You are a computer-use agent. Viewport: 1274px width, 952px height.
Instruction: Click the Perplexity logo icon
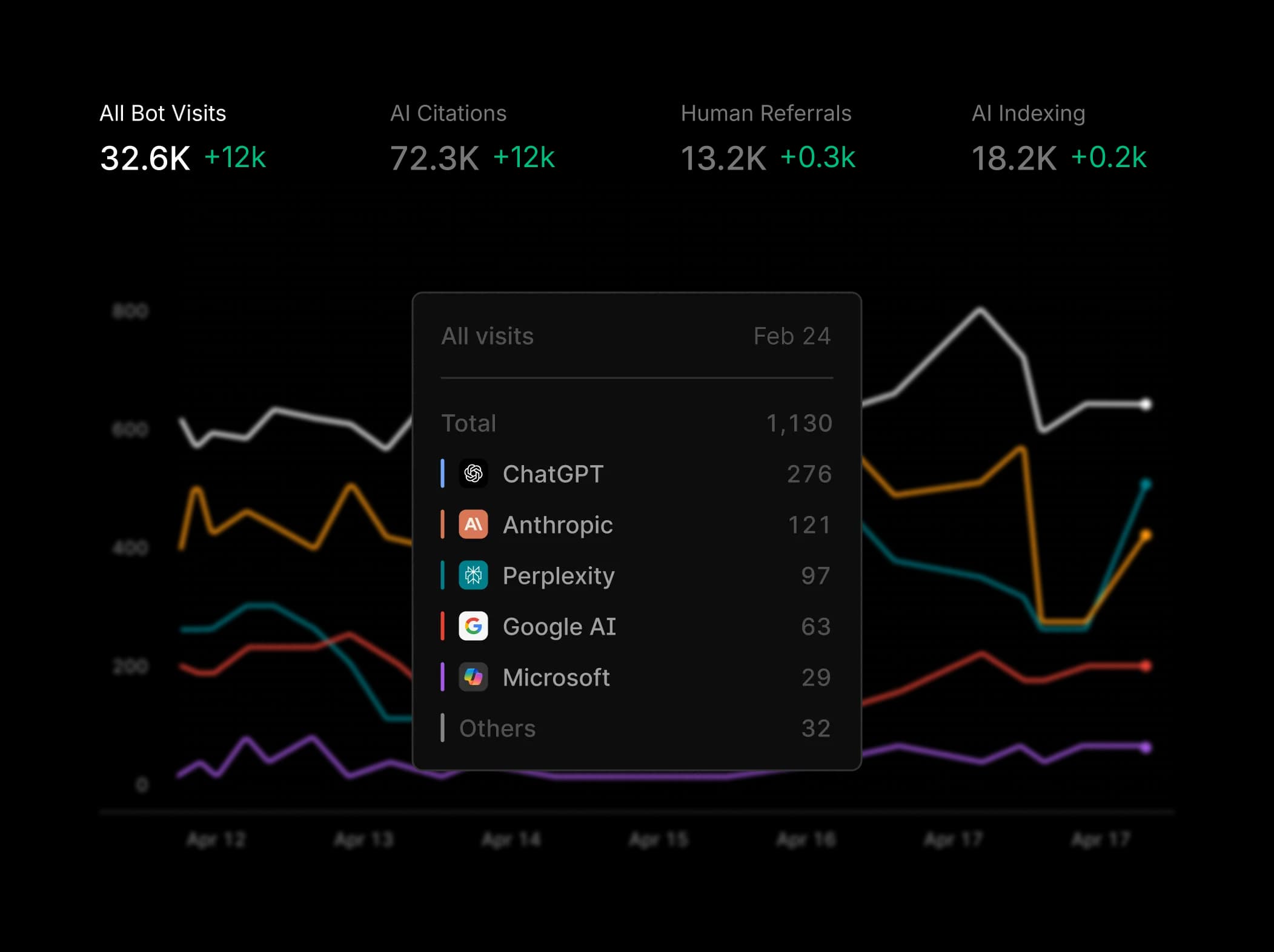pyautogui.click(x=474, y=576)
